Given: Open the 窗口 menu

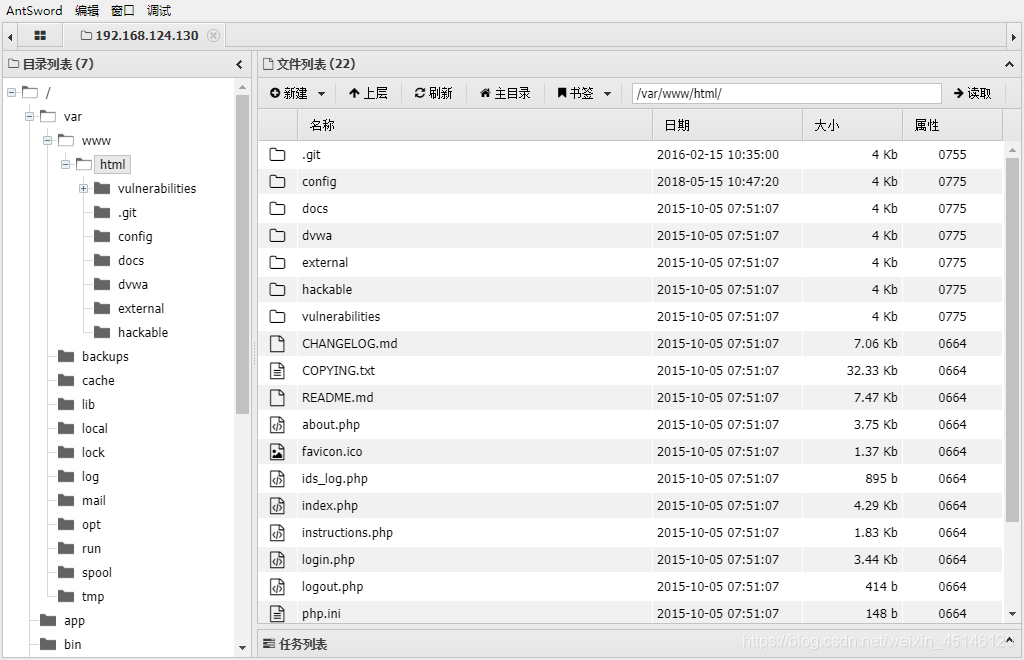Looking at the screenshot, I should (x=123, y=10).
